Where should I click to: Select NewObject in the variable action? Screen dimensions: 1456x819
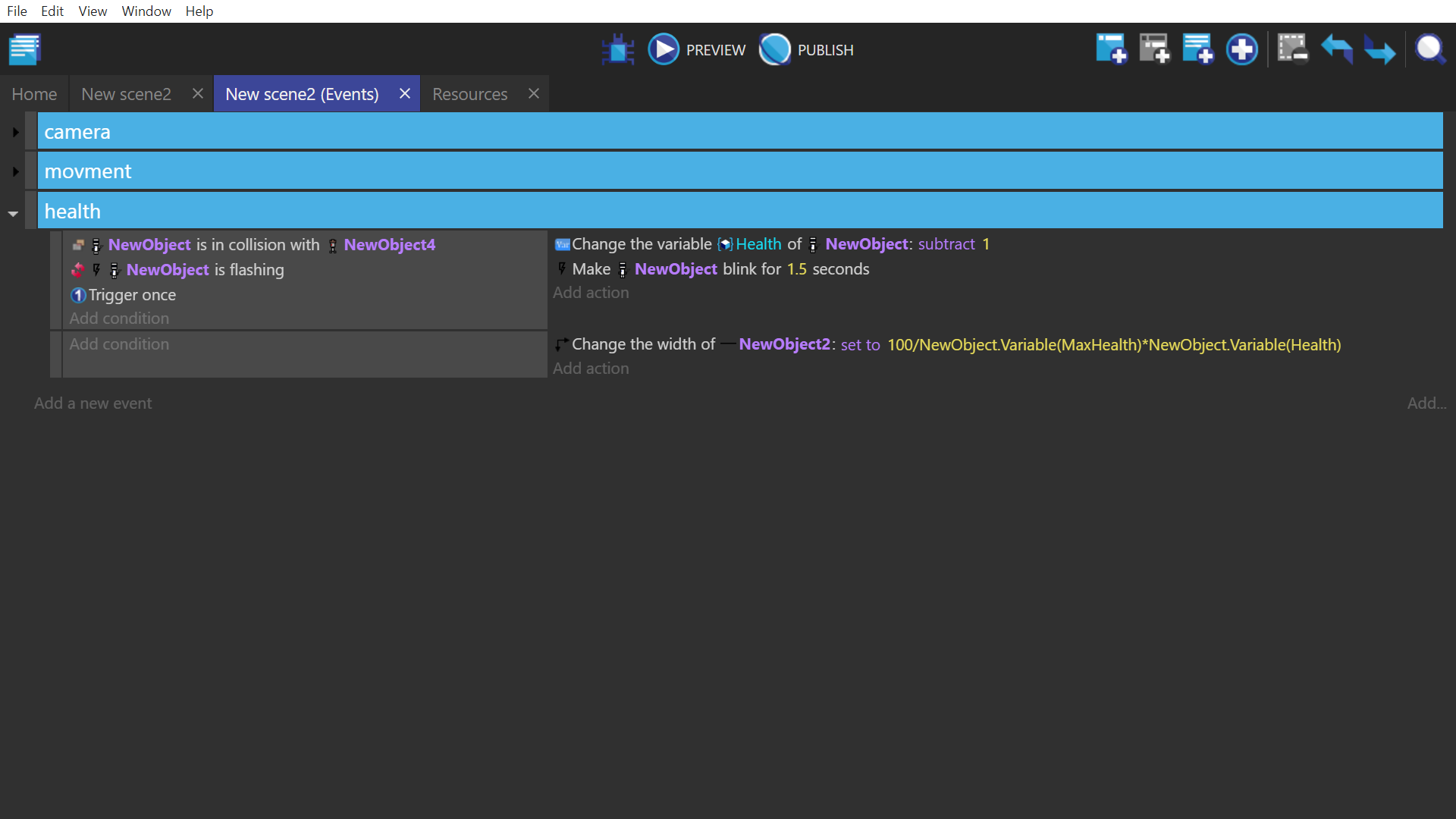coord(867,244)
